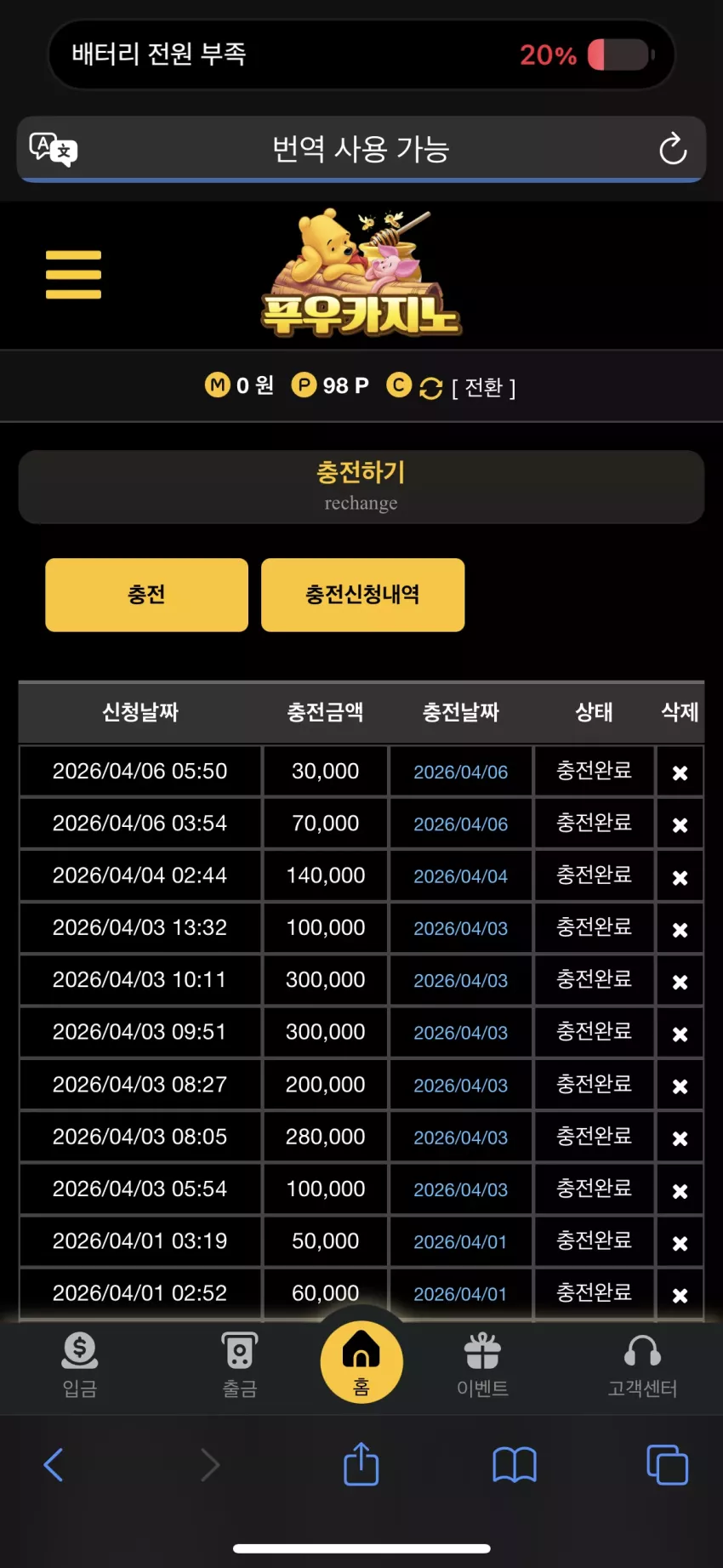Viewport: 723px width, 1568px height.
Task: Open the yellow hamburger menu
Action: tap(73, 274)
